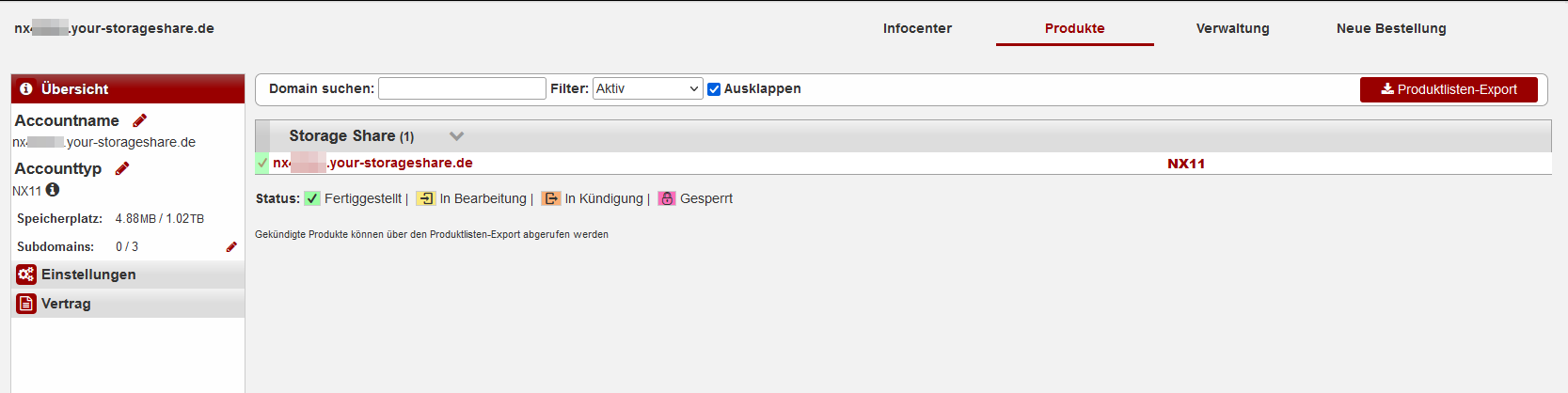Click the Einstellungen gears icon

26,275
